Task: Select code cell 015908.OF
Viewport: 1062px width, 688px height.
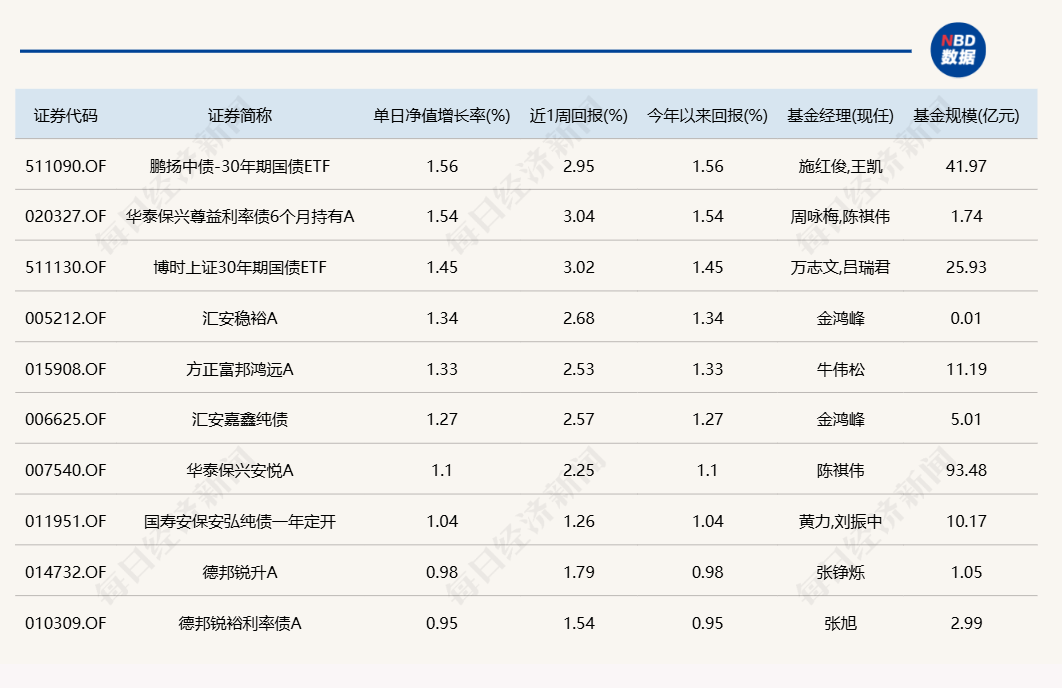Action: coord(66,369)
